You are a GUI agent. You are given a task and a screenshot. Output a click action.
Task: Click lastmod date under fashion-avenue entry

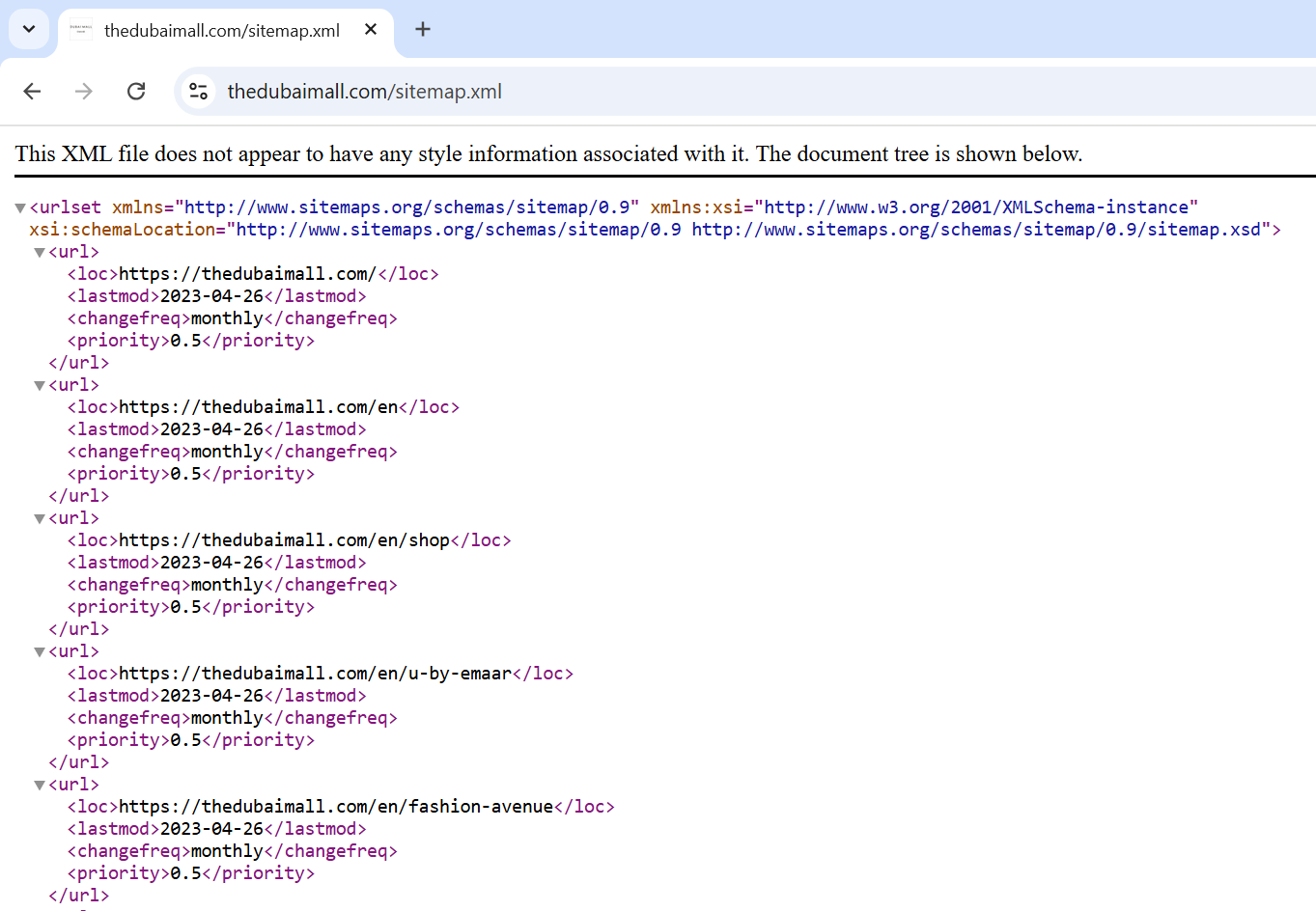[x=211, y=829]
